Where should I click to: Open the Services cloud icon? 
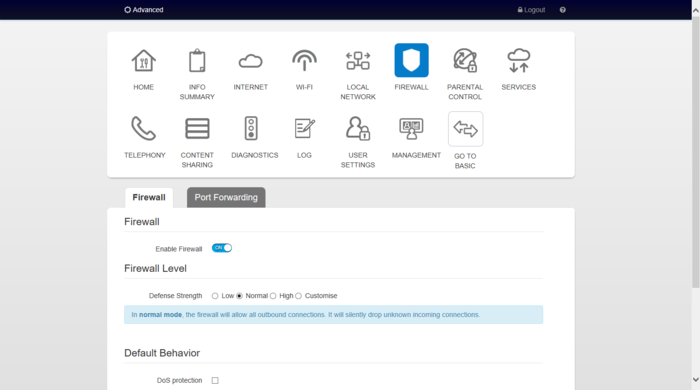[x=518, y=61]
